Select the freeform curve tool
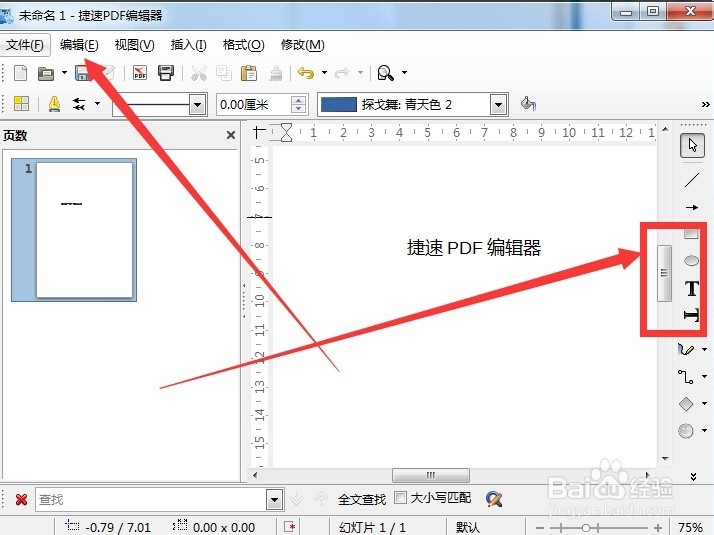Image resolution: width=714 pixels, height=535 pixels. [x=686, y=349]
